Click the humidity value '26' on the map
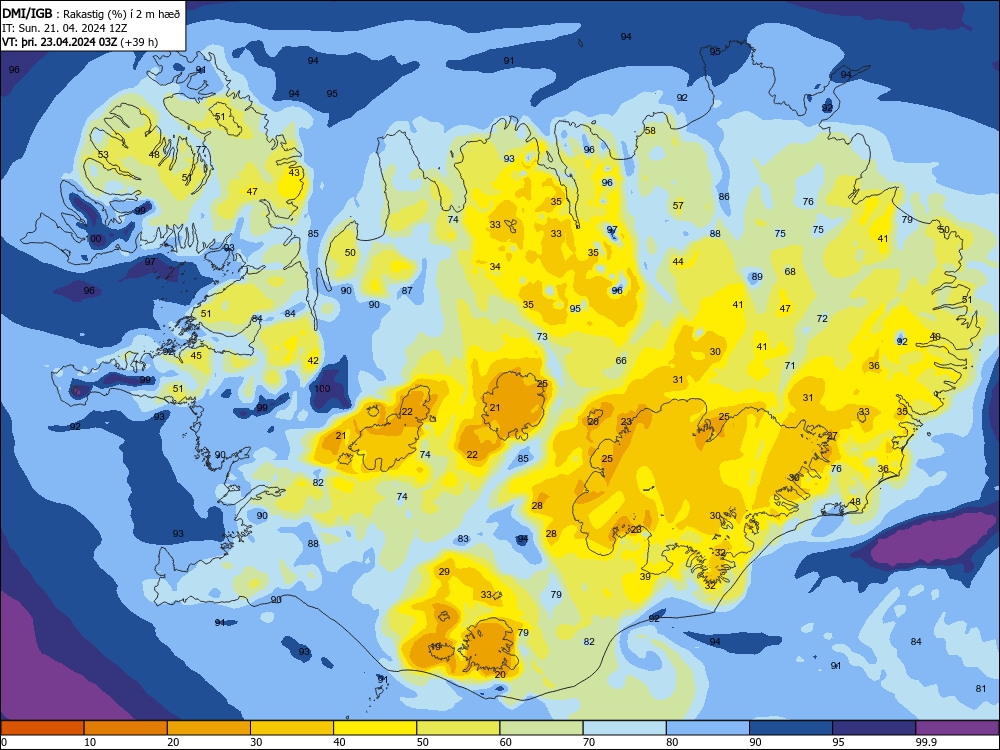Viewport: 1000px width, 750px height. [593, 422]
